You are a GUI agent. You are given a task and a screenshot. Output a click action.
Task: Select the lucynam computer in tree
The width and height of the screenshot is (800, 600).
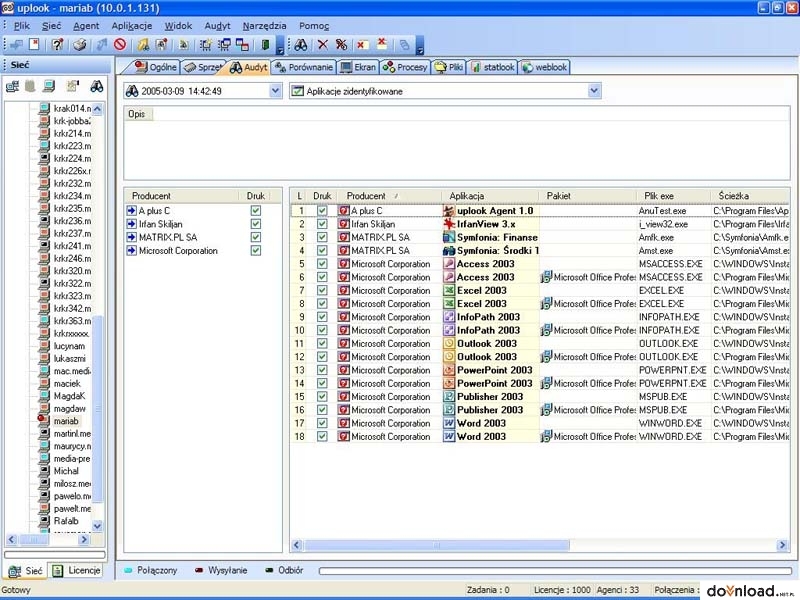coord(69,346)
